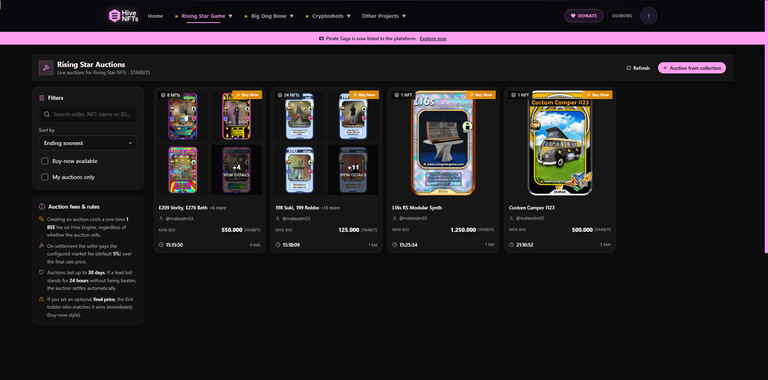Screen dimensions: 768x380
Task: Click the 550.000 STARBITS min bid value
Action: (x=241, y=230)
